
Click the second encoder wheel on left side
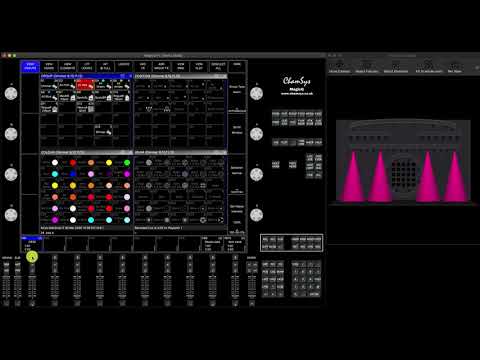pos(11,134)
